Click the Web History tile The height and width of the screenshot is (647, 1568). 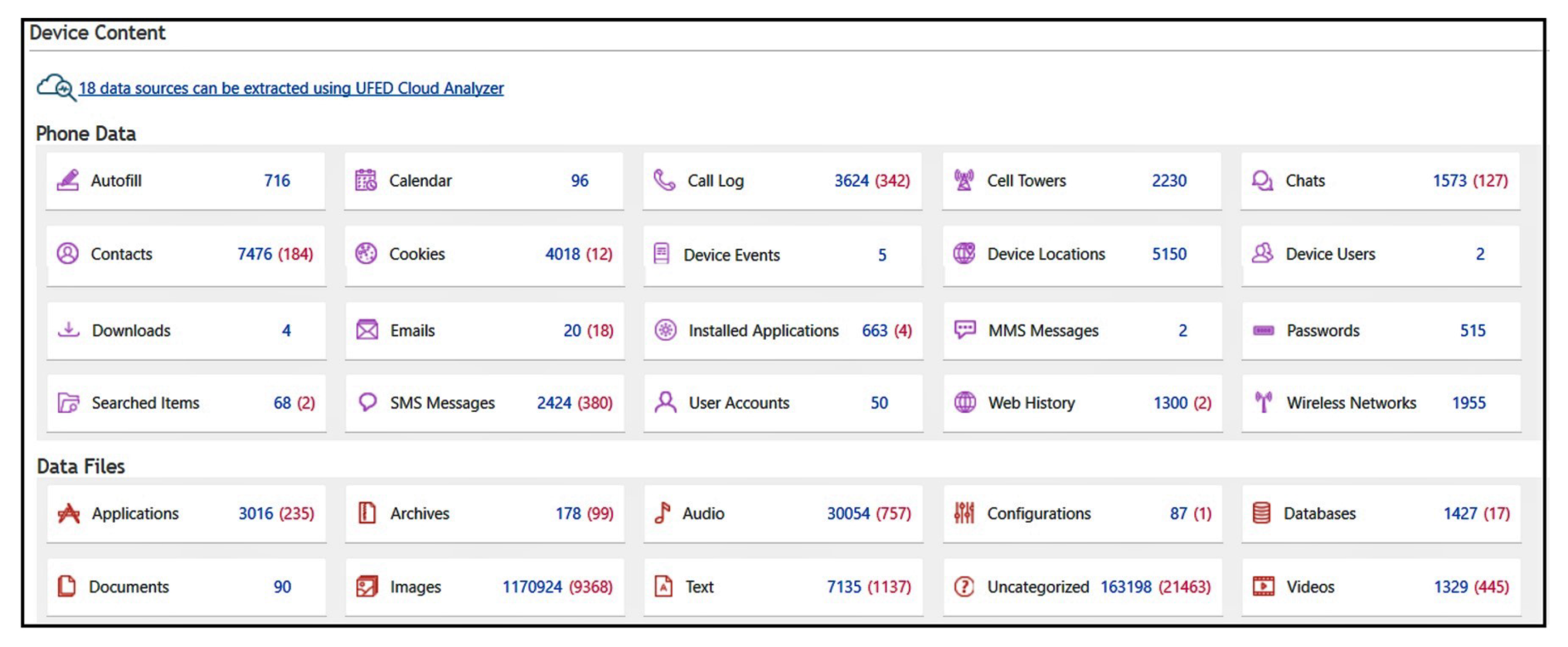click(1082, 403)
